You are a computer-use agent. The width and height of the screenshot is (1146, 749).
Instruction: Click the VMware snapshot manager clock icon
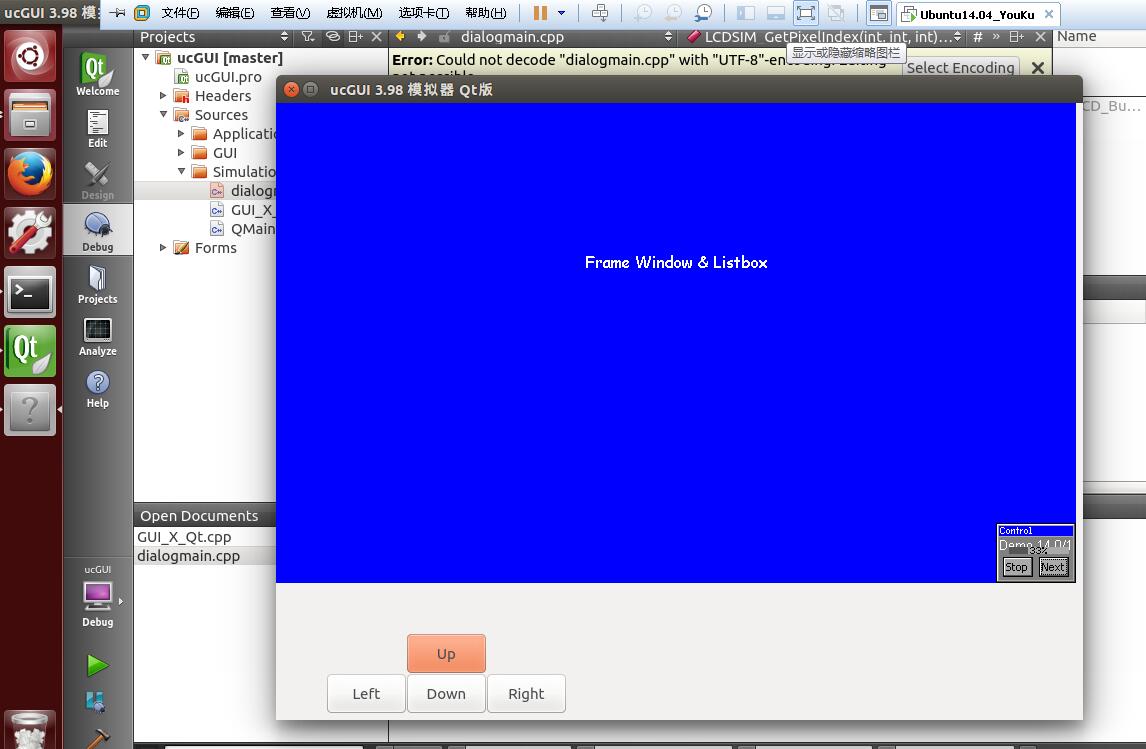click(x=703, y=13)
